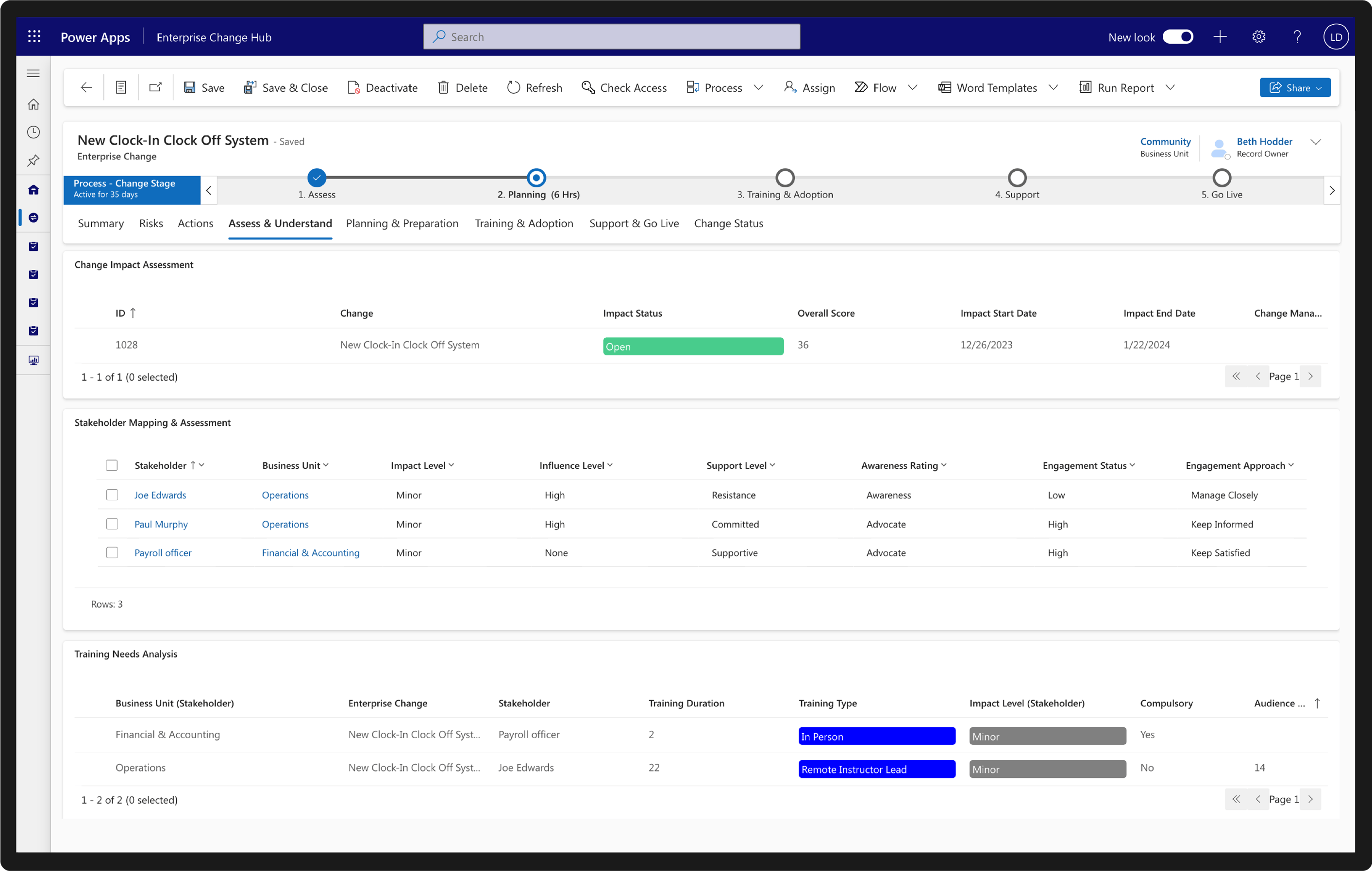Click the back arrow in command bar
This screenshot has height=871, width=1372.
(86, 87)
